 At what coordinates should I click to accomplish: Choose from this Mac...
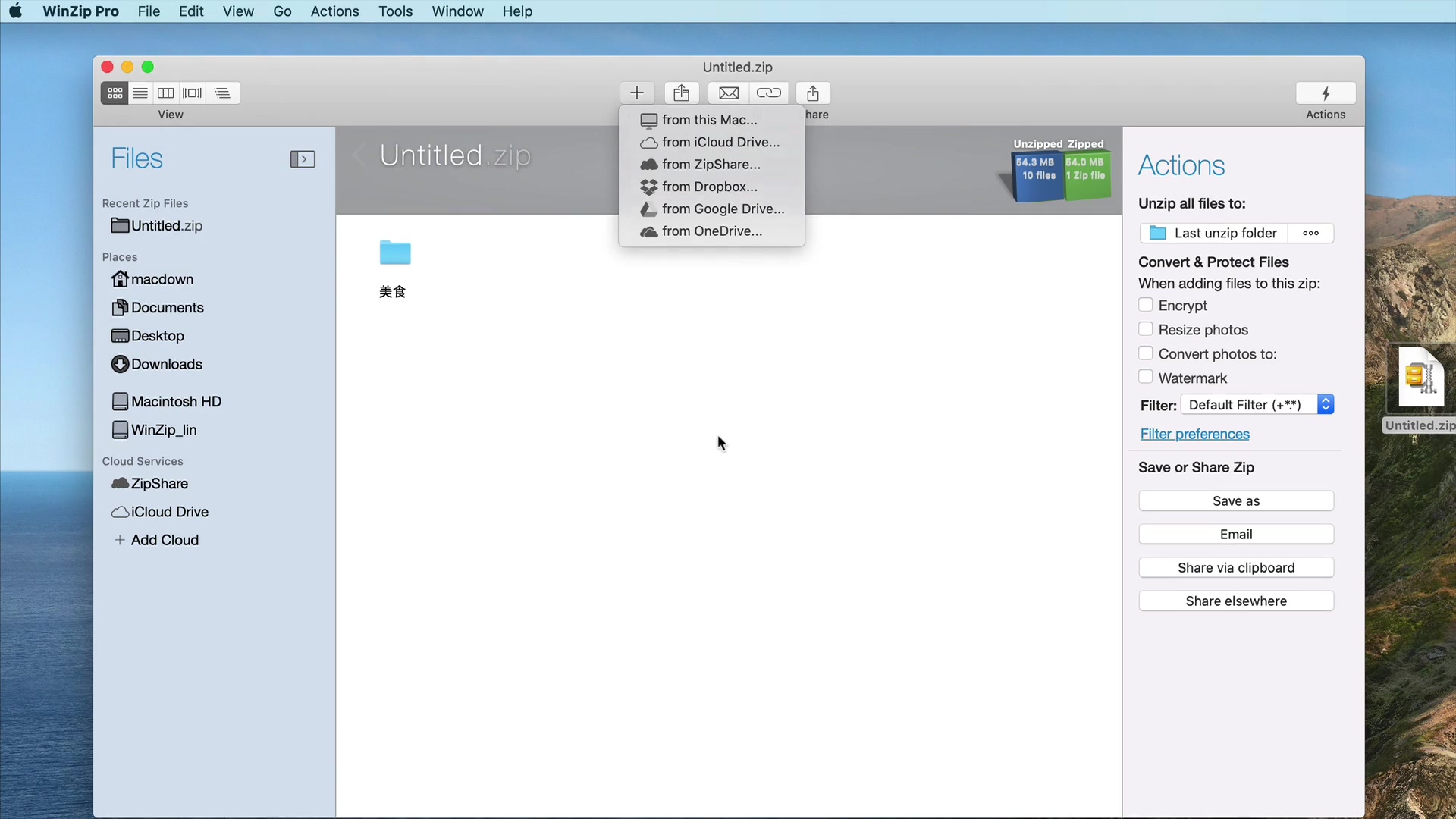[x=711, y=120]
